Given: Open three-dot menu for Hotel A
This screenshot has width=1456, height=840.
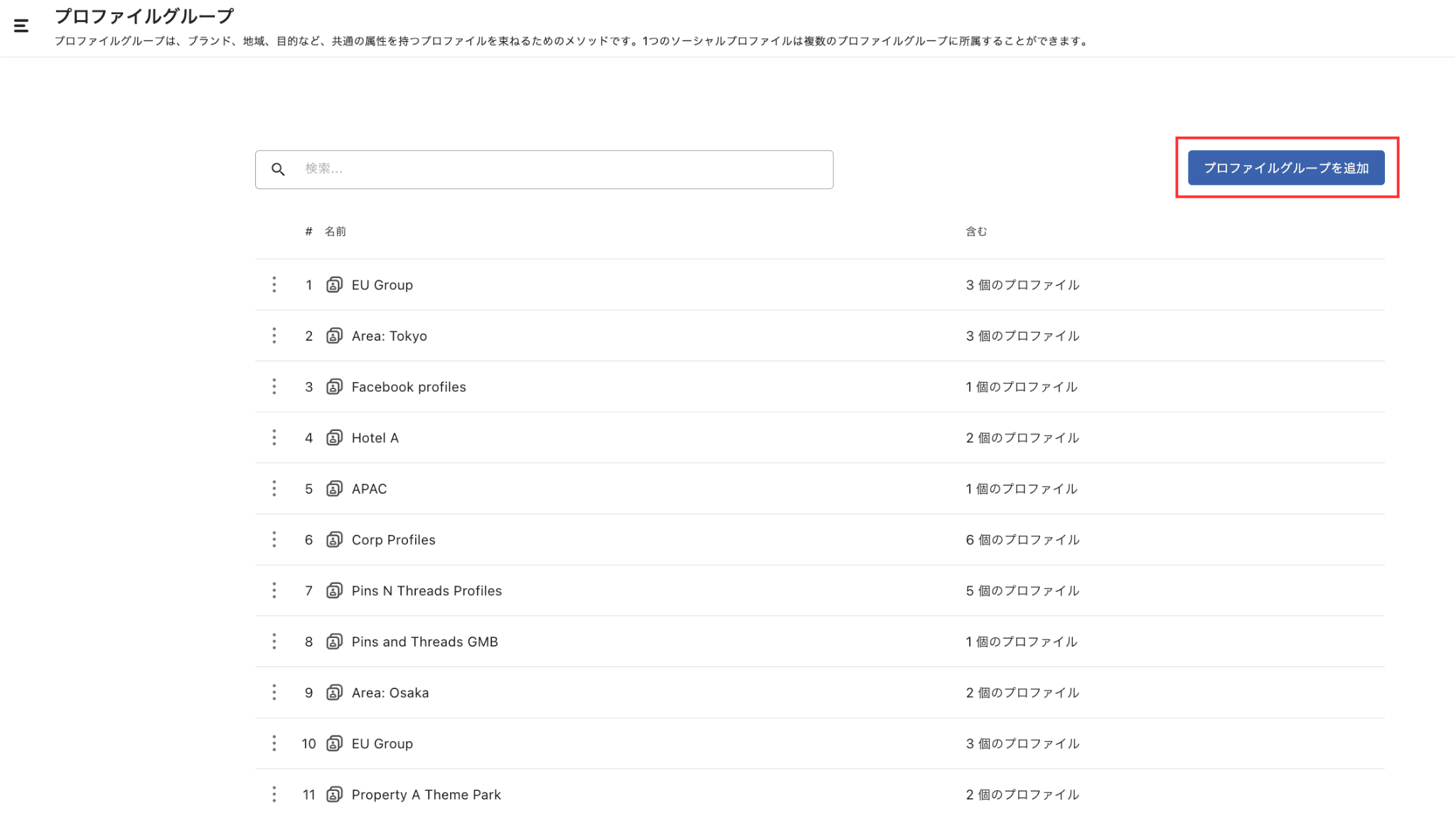Looking at the screenshot, I should coord(274,437).
